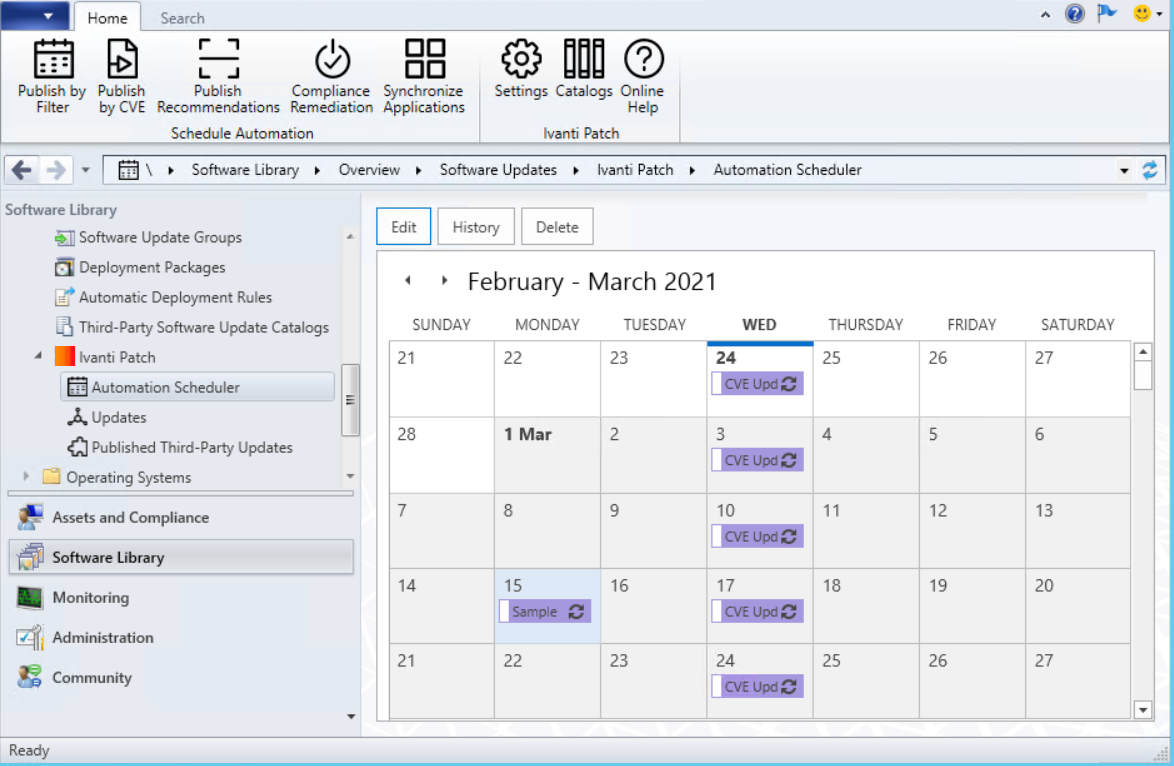Click the History button
1174x766 pixels.
click(475, 227)
